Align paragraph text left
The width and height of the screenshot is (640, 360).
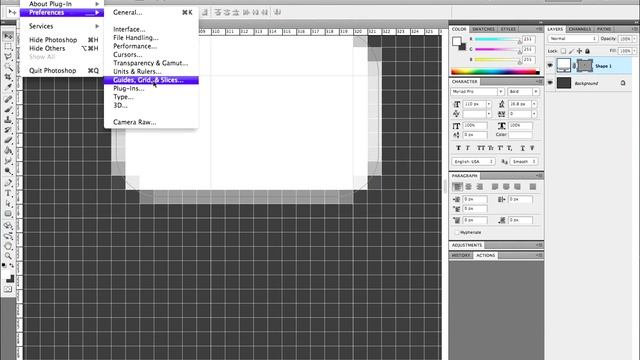457,187
